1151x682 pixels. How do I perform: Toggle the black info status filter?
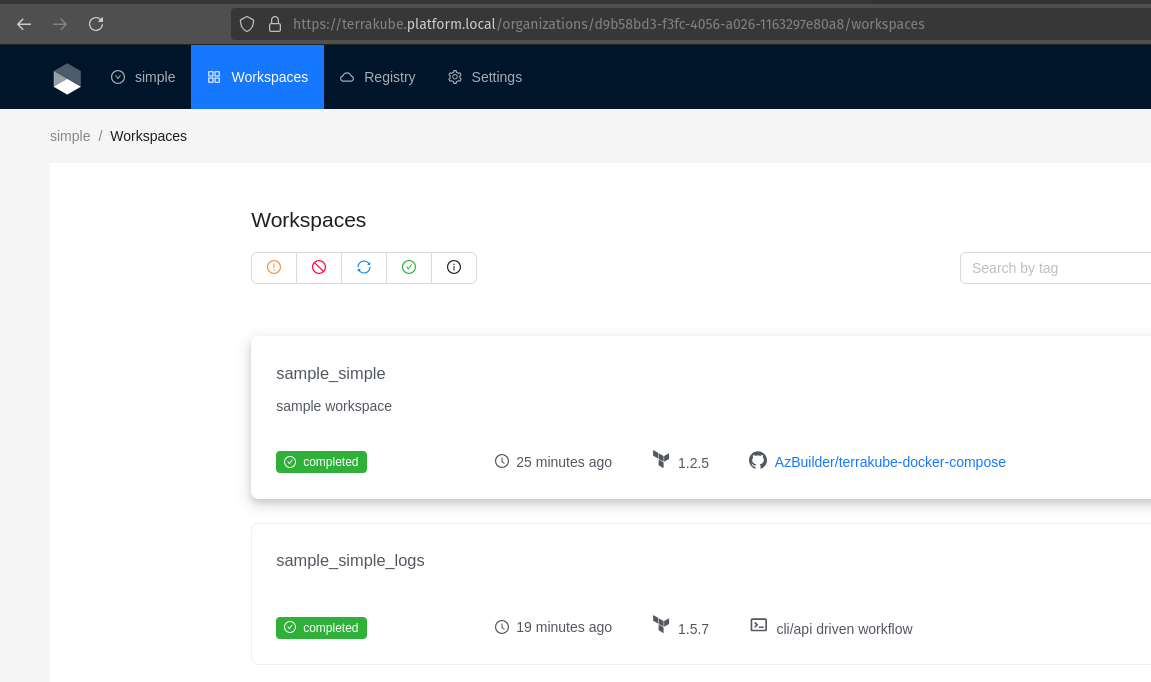(x=454, y=268)
